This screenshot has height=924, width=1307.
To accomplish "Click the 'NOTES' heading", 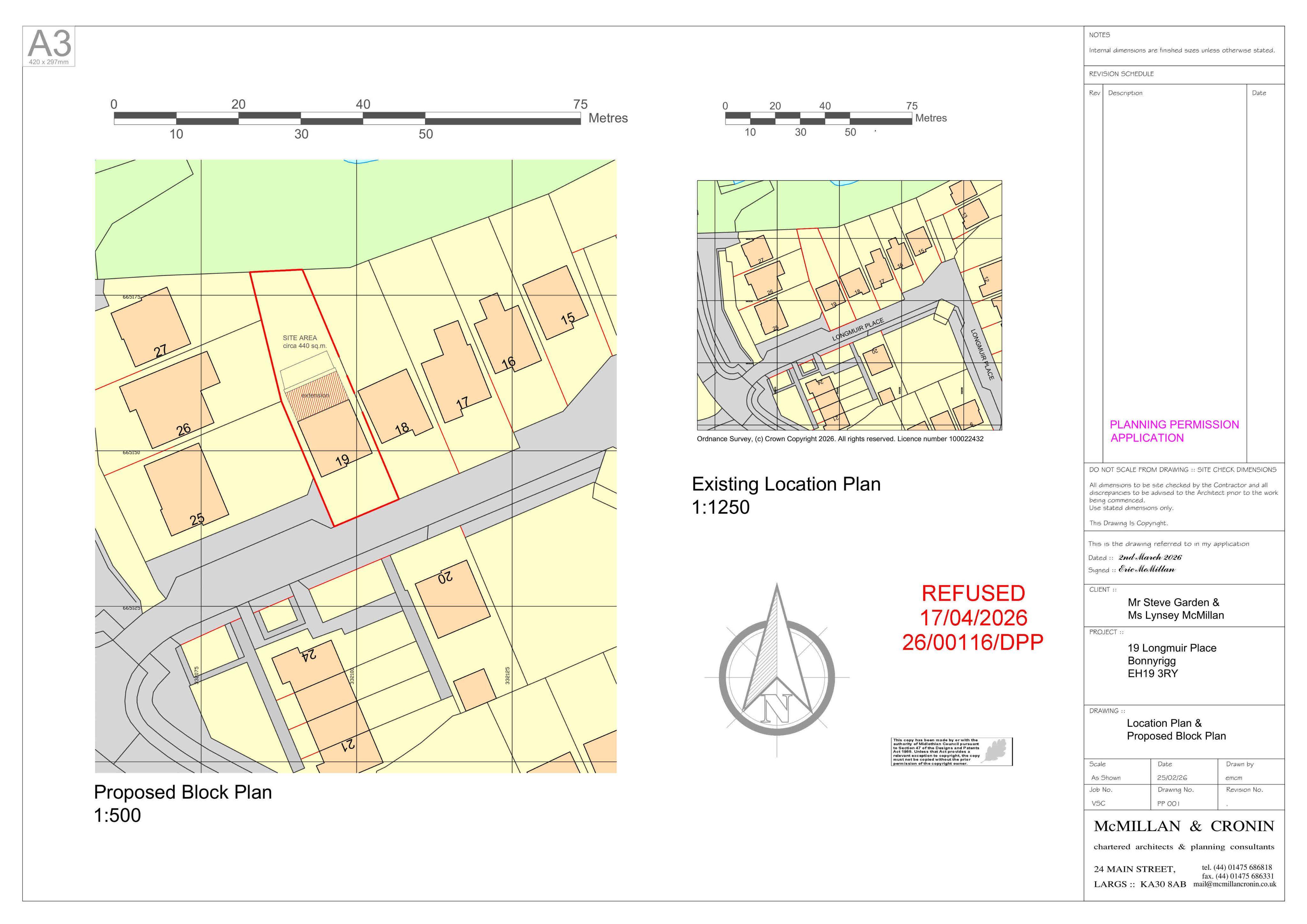I will (1099, 35).
